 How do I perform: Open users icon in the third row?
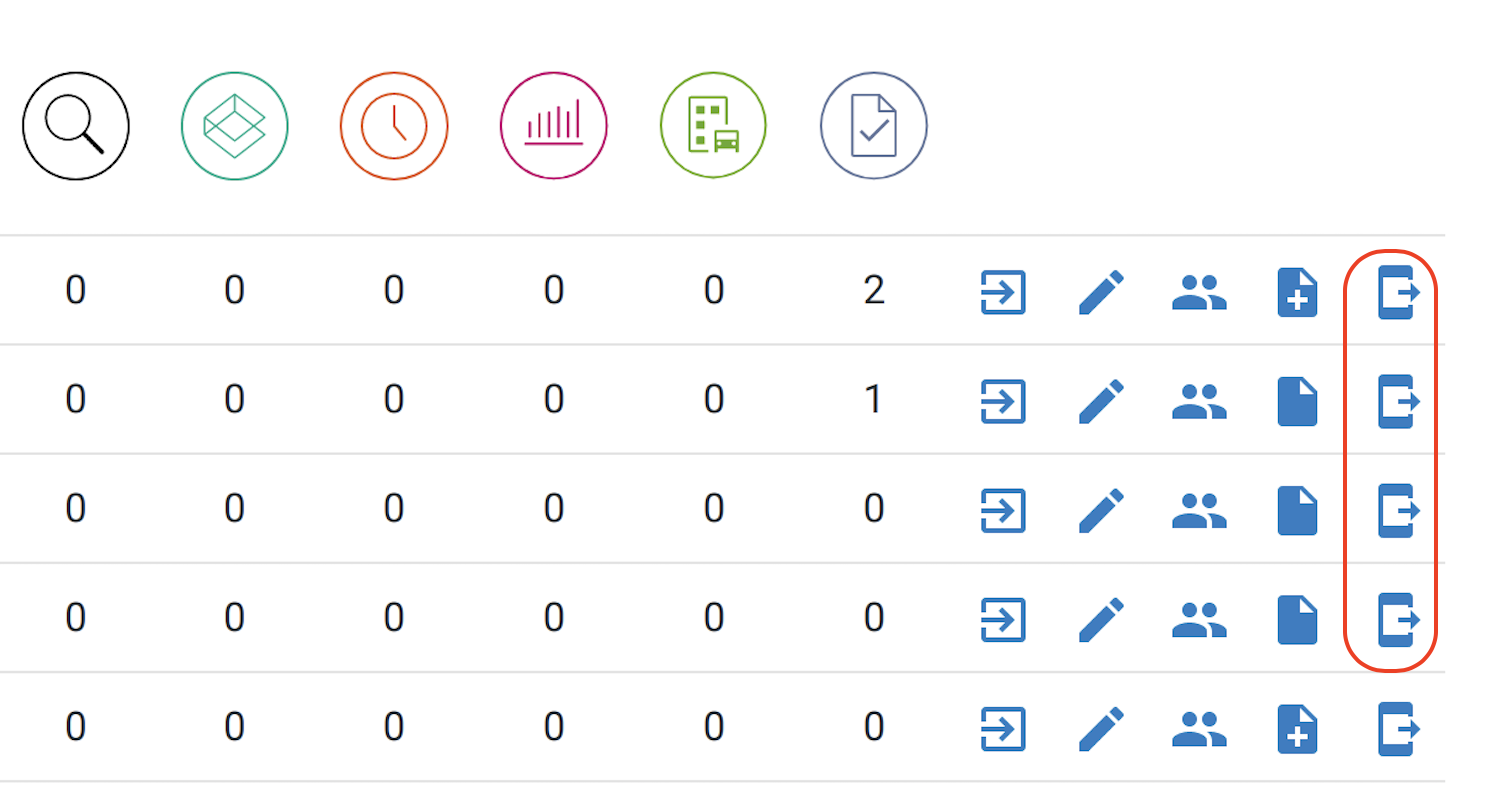tap(1199, 510)
